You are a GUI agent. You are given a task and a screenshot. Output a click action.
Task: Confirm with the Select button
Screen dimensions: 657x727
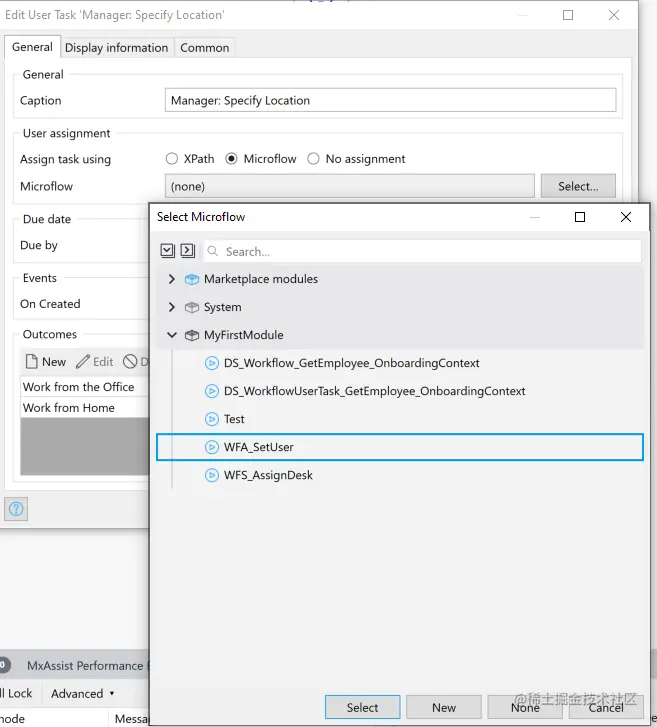pyautogui.click(x=363, y=708)
